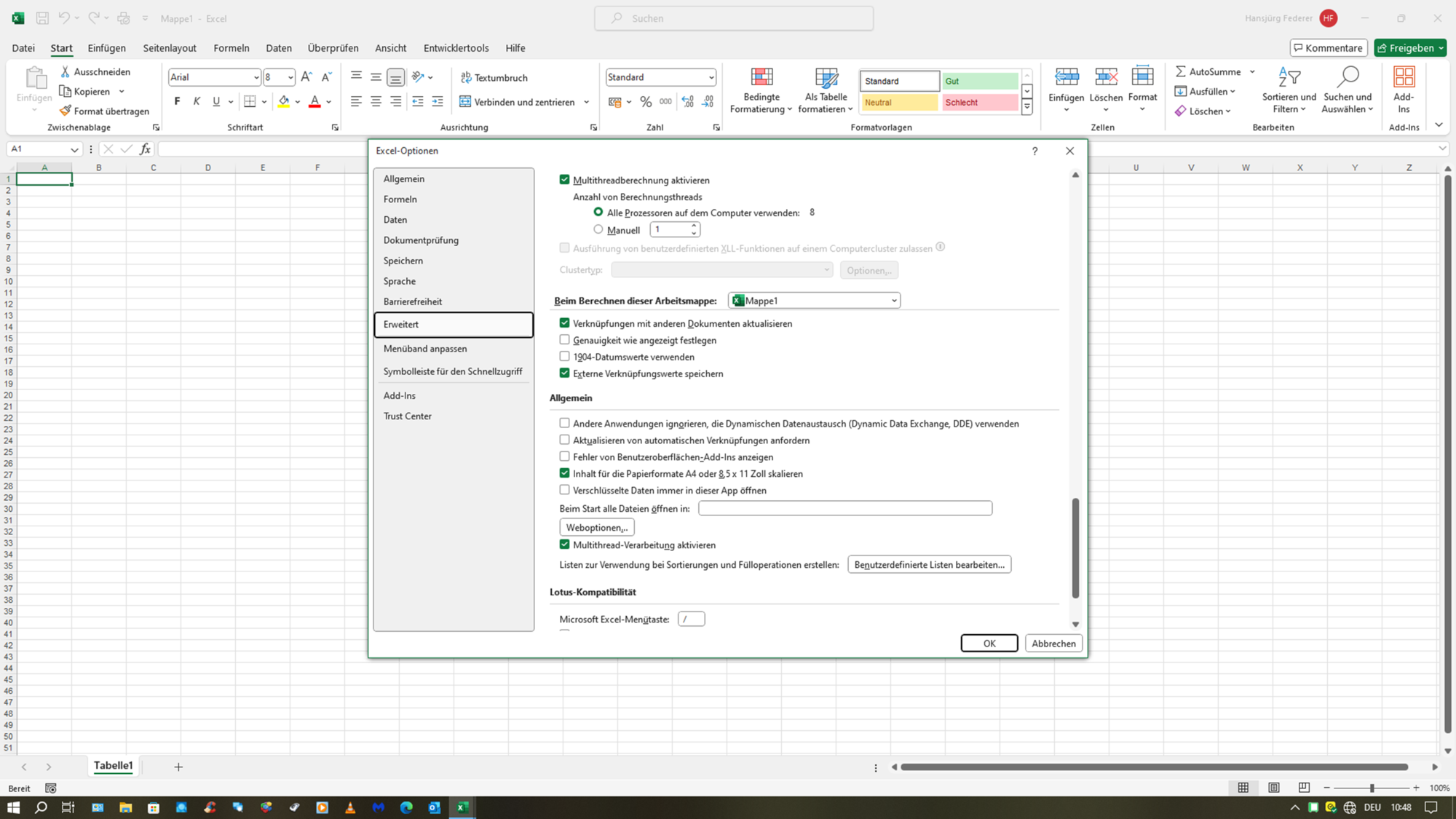The width and height of the screenshot is (1456, 819).
Task: Switch to the Einfügen ribbon tab
Action: click(x=106, y=48)
